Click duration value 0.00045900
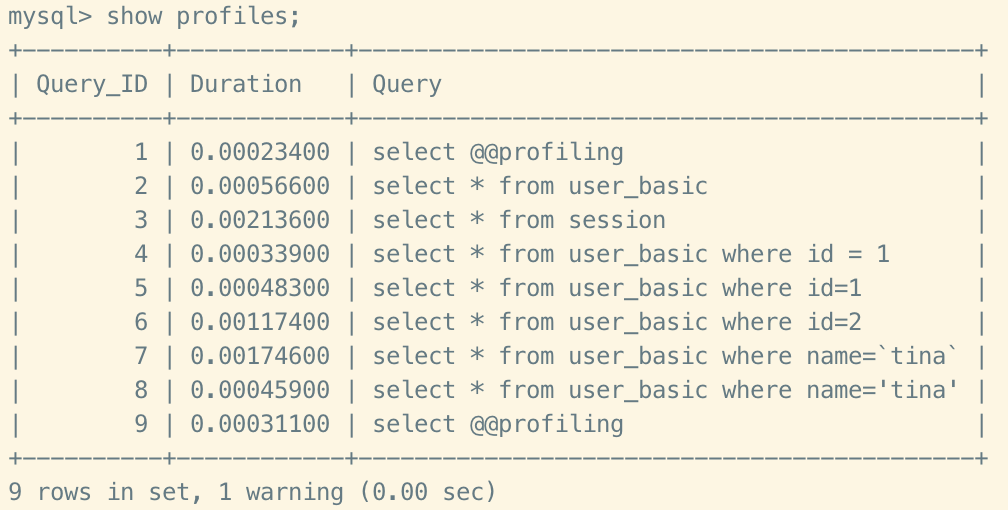Image resolution: width=1008 pixels, height=510 pixels. click(x=260, y=391)
